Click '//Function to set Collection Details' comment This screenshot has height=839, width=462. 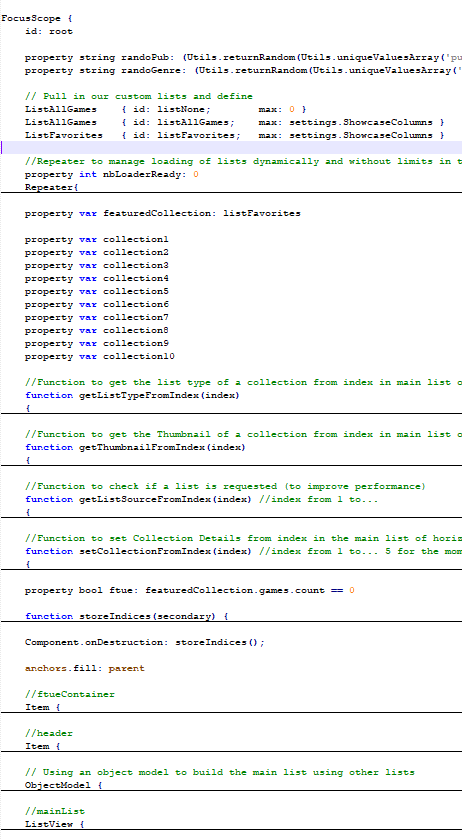coord(243,538)
